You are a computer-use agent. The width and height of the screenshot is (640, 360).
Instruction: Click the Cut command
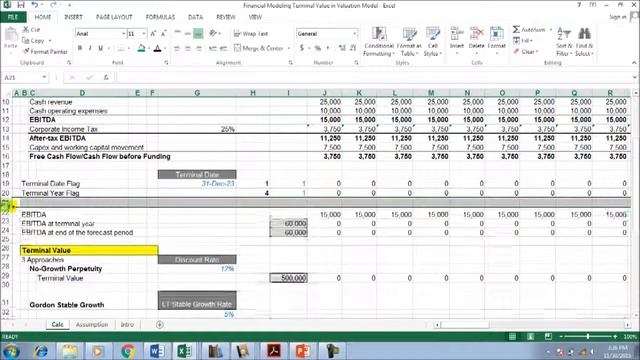pos(31,29)
